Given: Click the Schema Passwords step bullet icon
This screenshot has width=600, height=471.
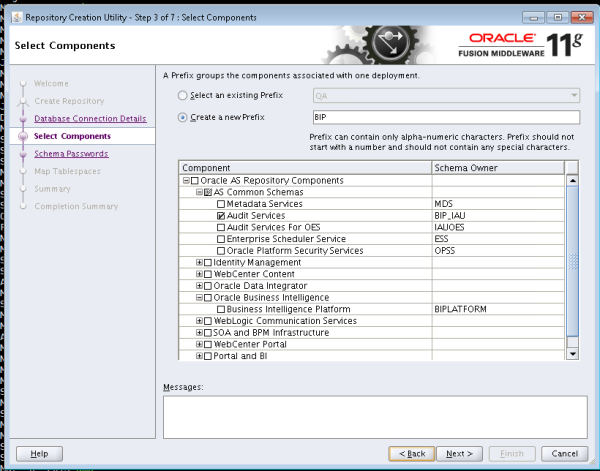Looking at the screenshot, I should tap(23, 154).
